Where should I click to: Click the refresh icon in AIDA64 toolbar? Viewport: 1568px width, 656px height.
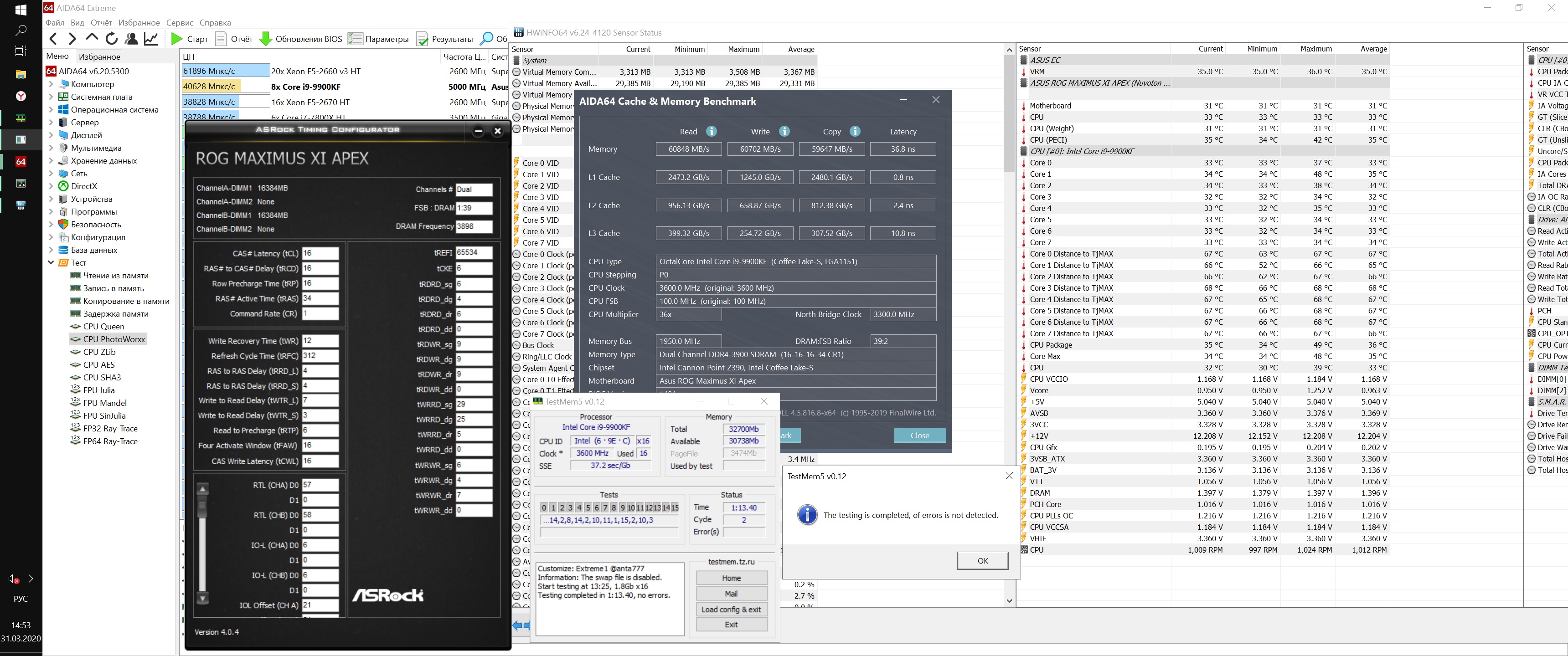(x=111, y=39)
